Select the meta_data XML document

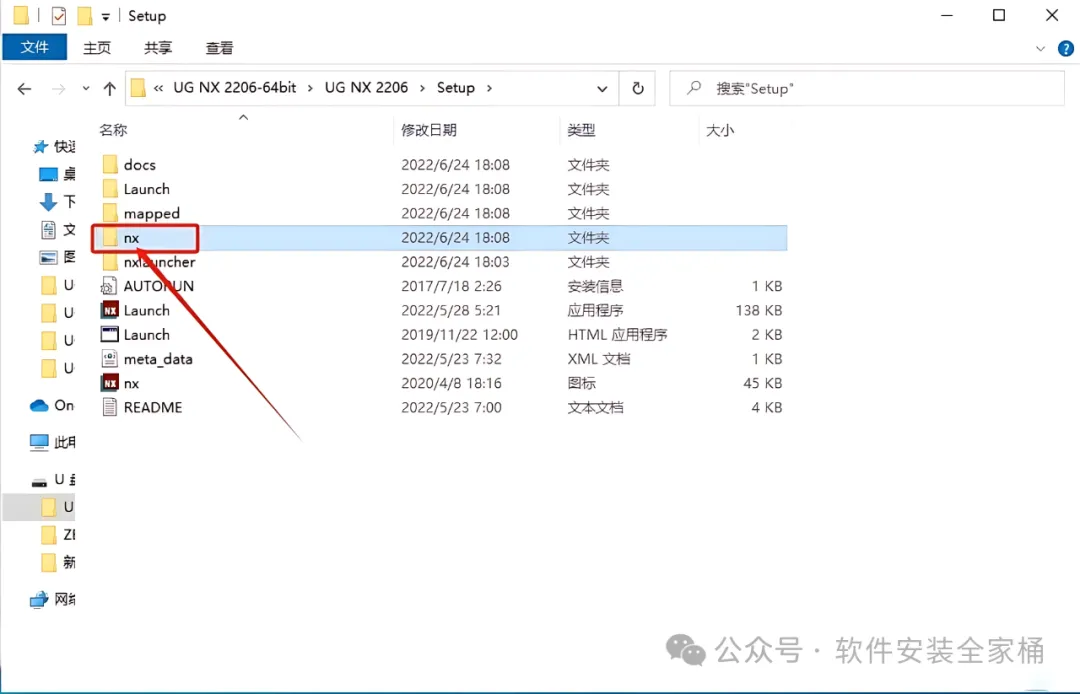(x=158, y=359)
